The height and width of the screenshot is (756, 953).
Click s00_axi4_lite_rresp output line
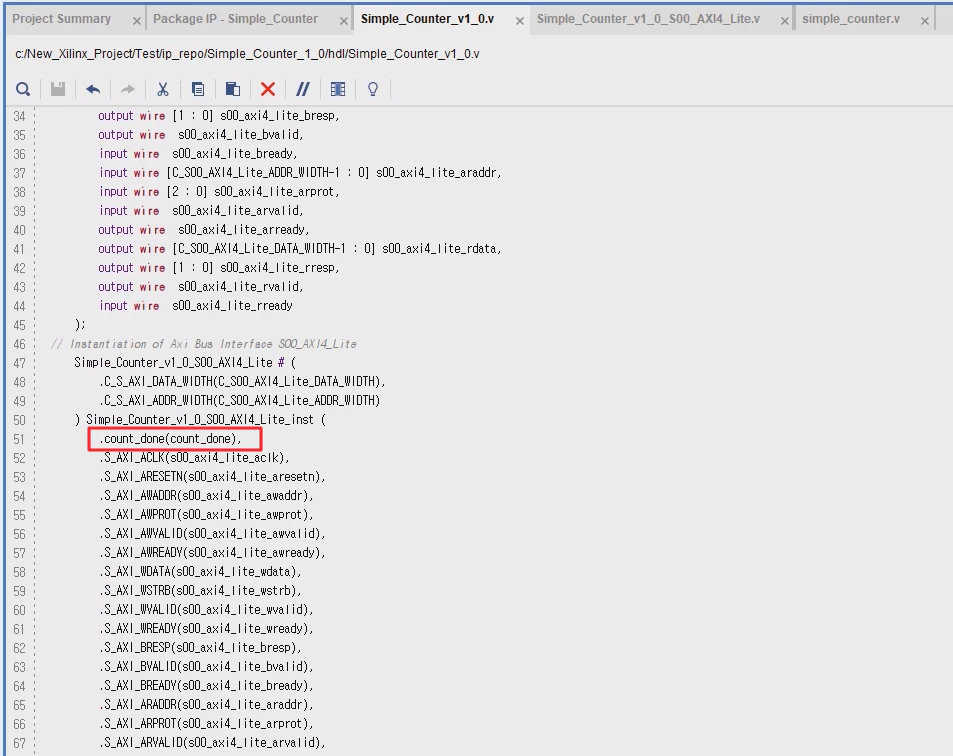[219, 267]
